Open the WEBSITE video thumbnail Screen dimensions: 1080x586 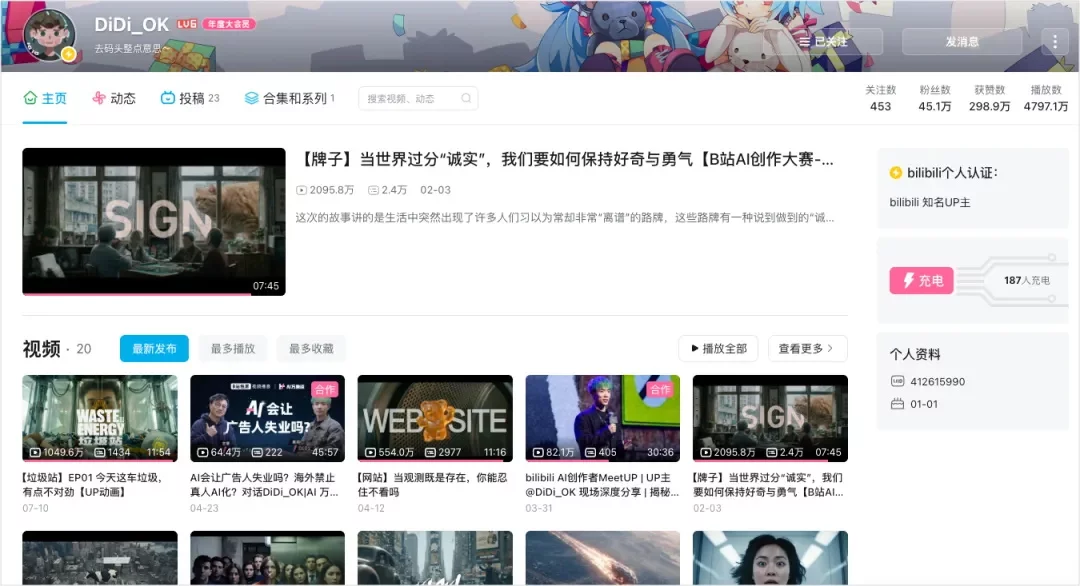click(x=435, y=418)
